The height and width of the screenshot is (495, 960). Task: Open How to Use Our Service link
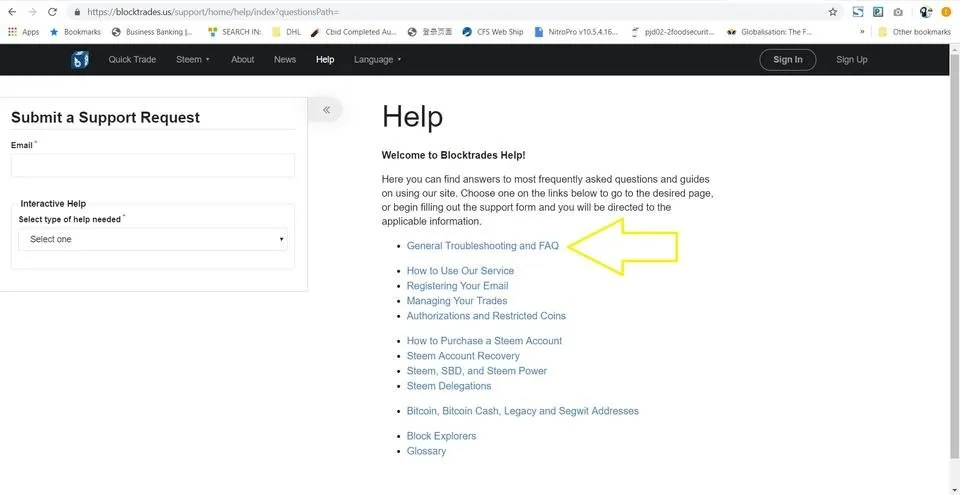[x=460, y=271]
